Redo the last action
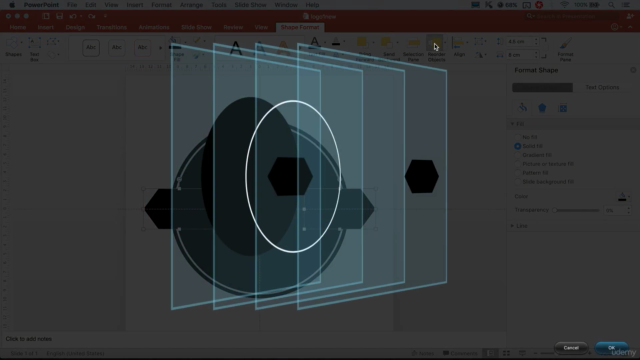This screenshot has height=360, width=640. coord(91,16)
